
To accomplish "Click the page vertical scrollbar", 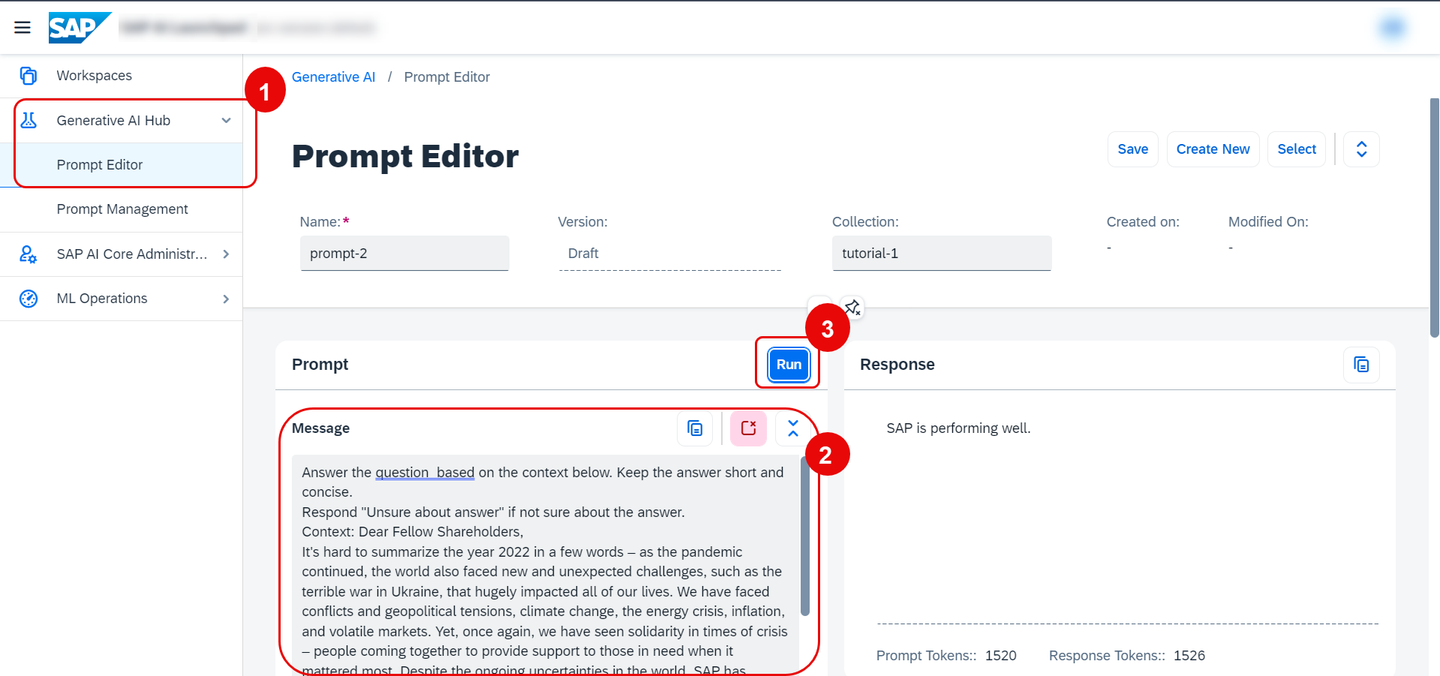I will (1434, 217).
